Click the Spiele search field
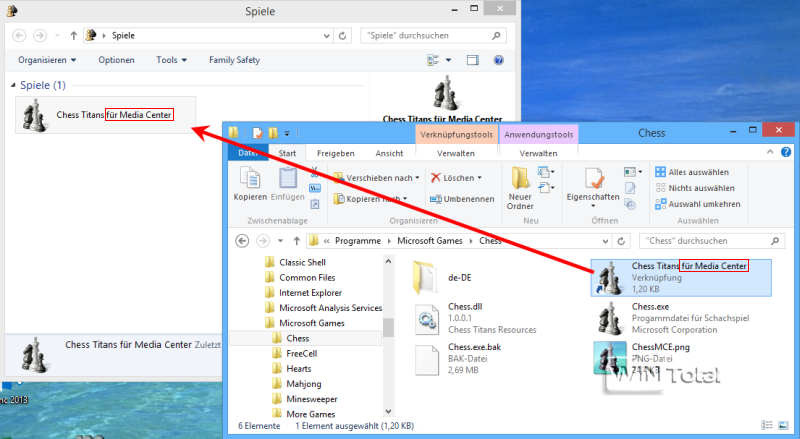 click(x=433, y=36)
